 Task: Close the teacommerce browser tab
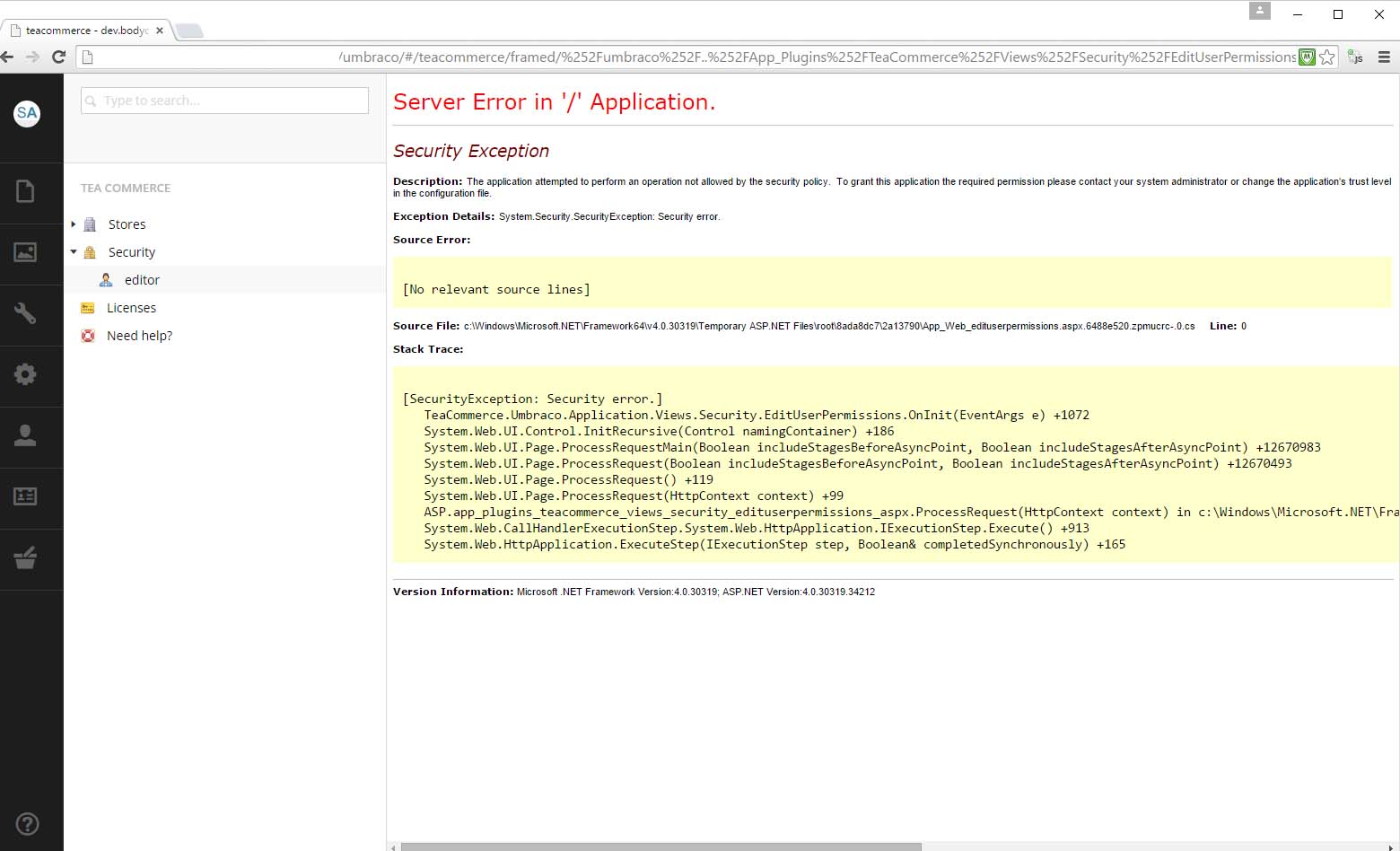point(160,31)
